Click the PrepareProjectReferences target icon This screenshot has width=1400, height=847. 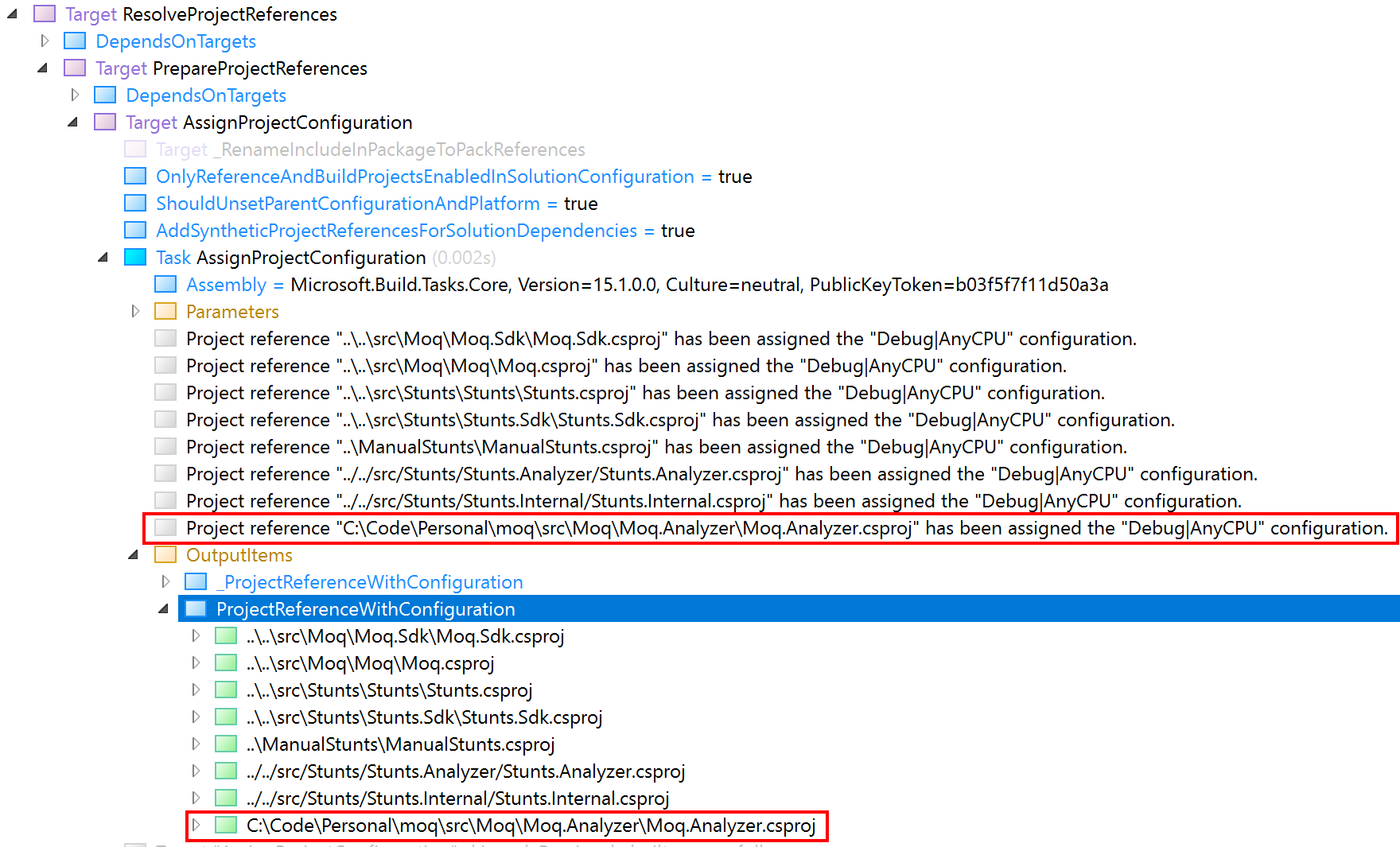click(x=75, y=68)
